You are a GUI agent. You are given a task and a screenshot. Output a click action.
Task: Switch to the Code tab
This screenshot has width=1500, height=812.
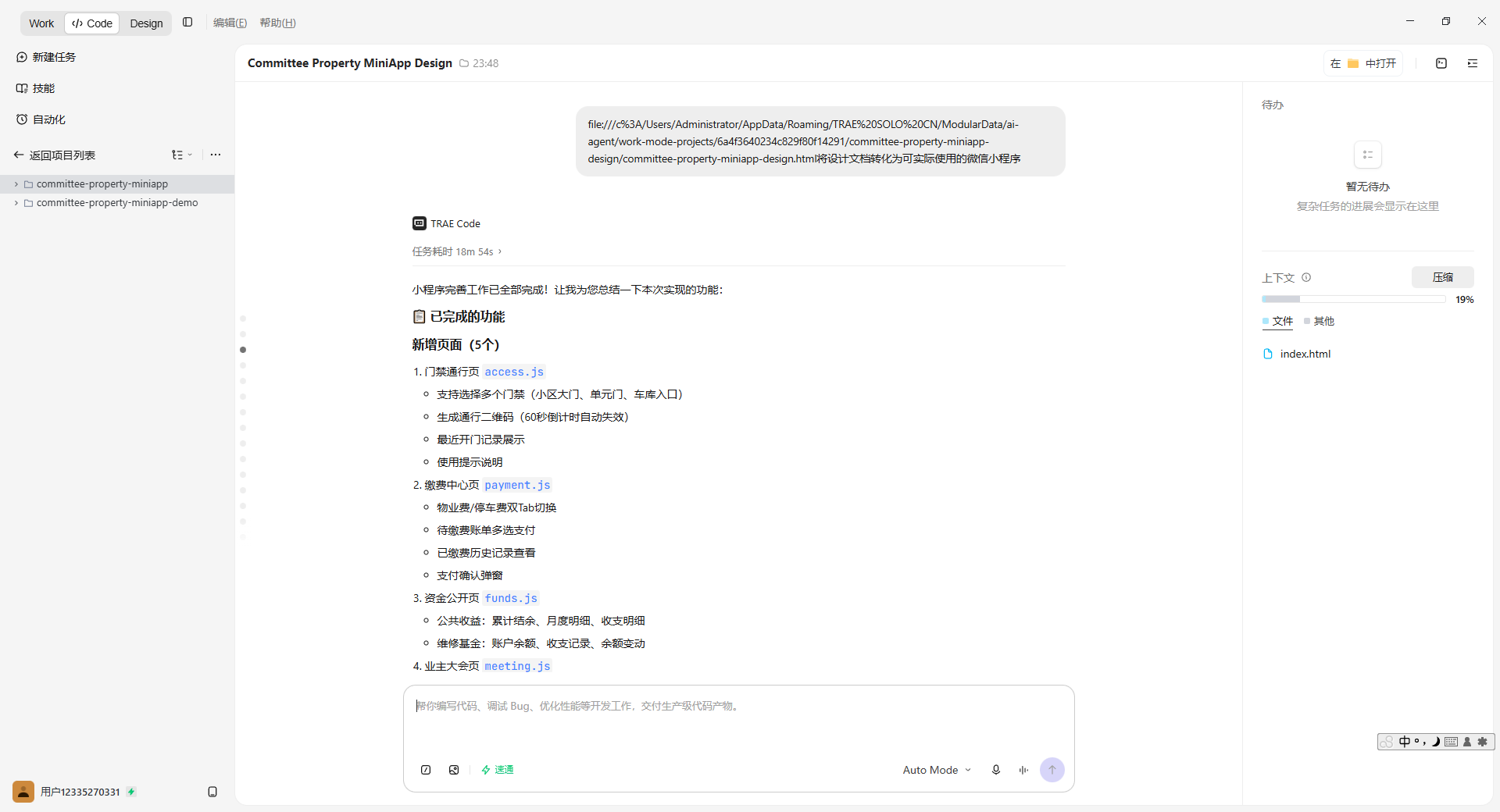[x=92, y=23]
